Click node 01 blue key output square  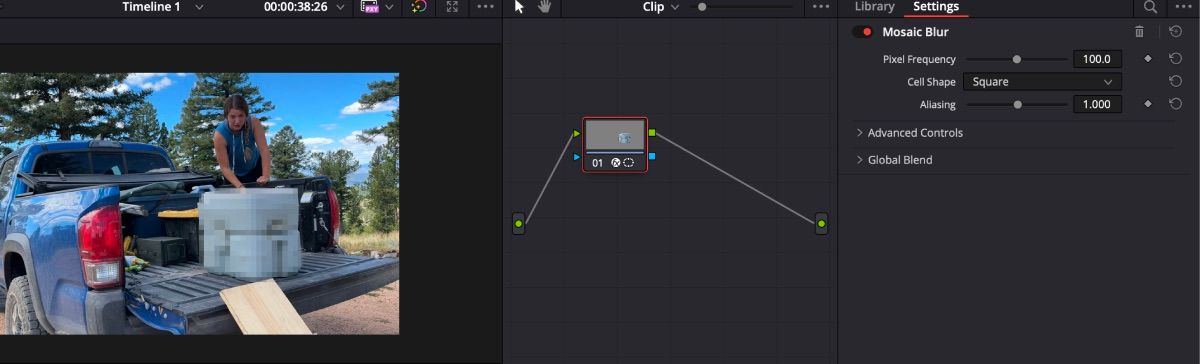coord(653,157)
